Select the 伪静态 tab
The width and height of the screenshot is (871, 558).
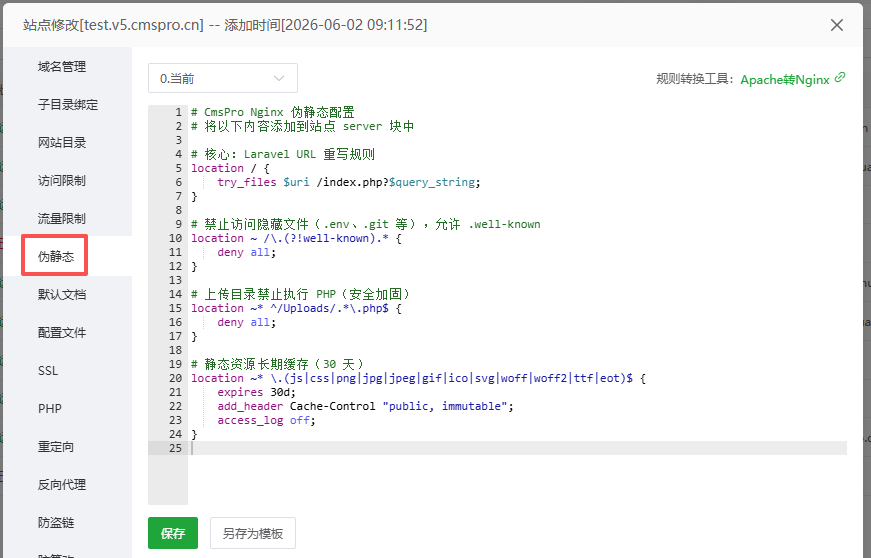(56, 257)
